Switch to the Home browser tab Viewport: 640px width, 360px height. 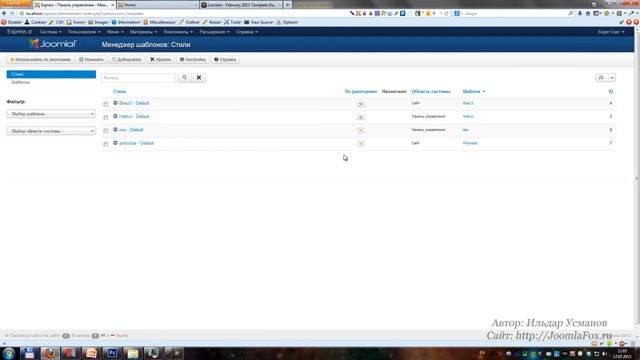click(157, 5)
